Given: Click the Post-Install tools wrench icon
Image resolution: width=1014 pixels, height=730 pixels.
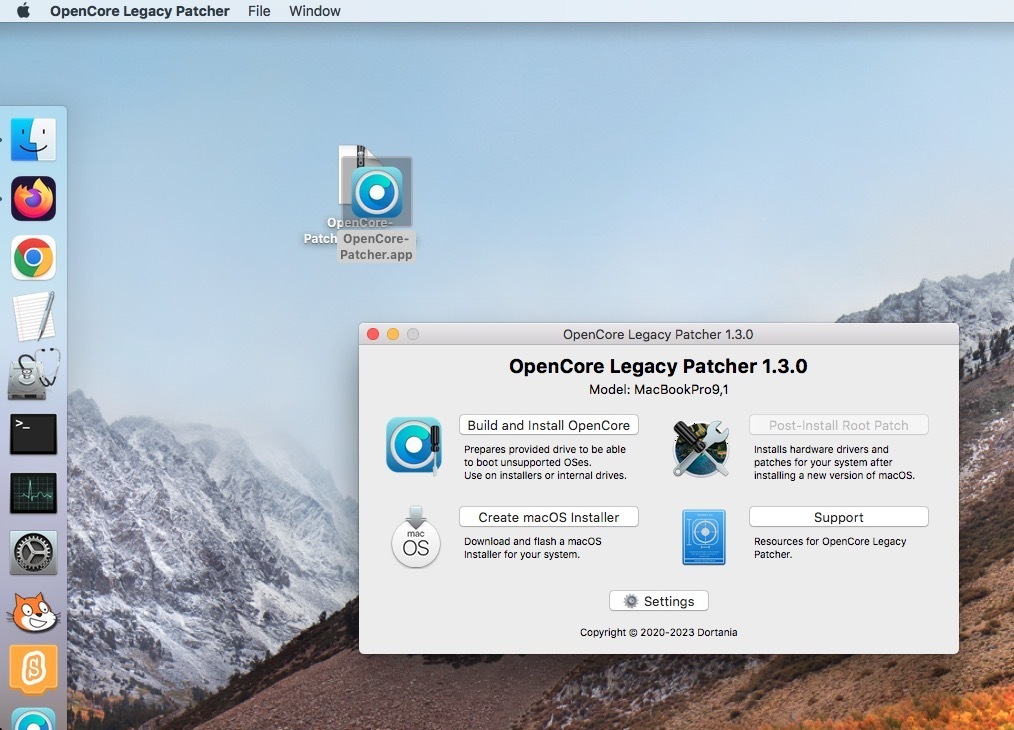Looking at the screenshot, I should pos(701,448).
